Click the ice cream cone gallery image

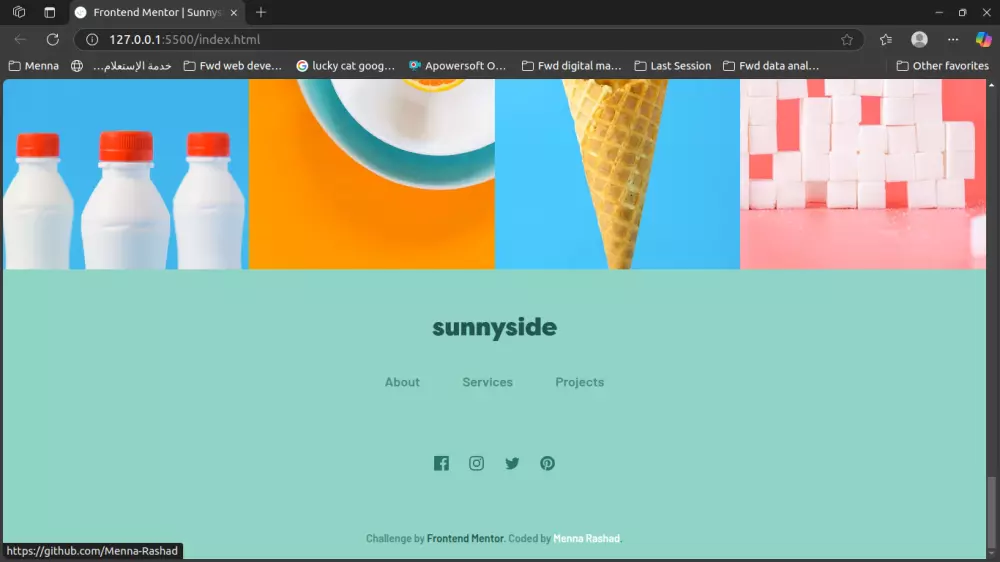coord(617,174)
